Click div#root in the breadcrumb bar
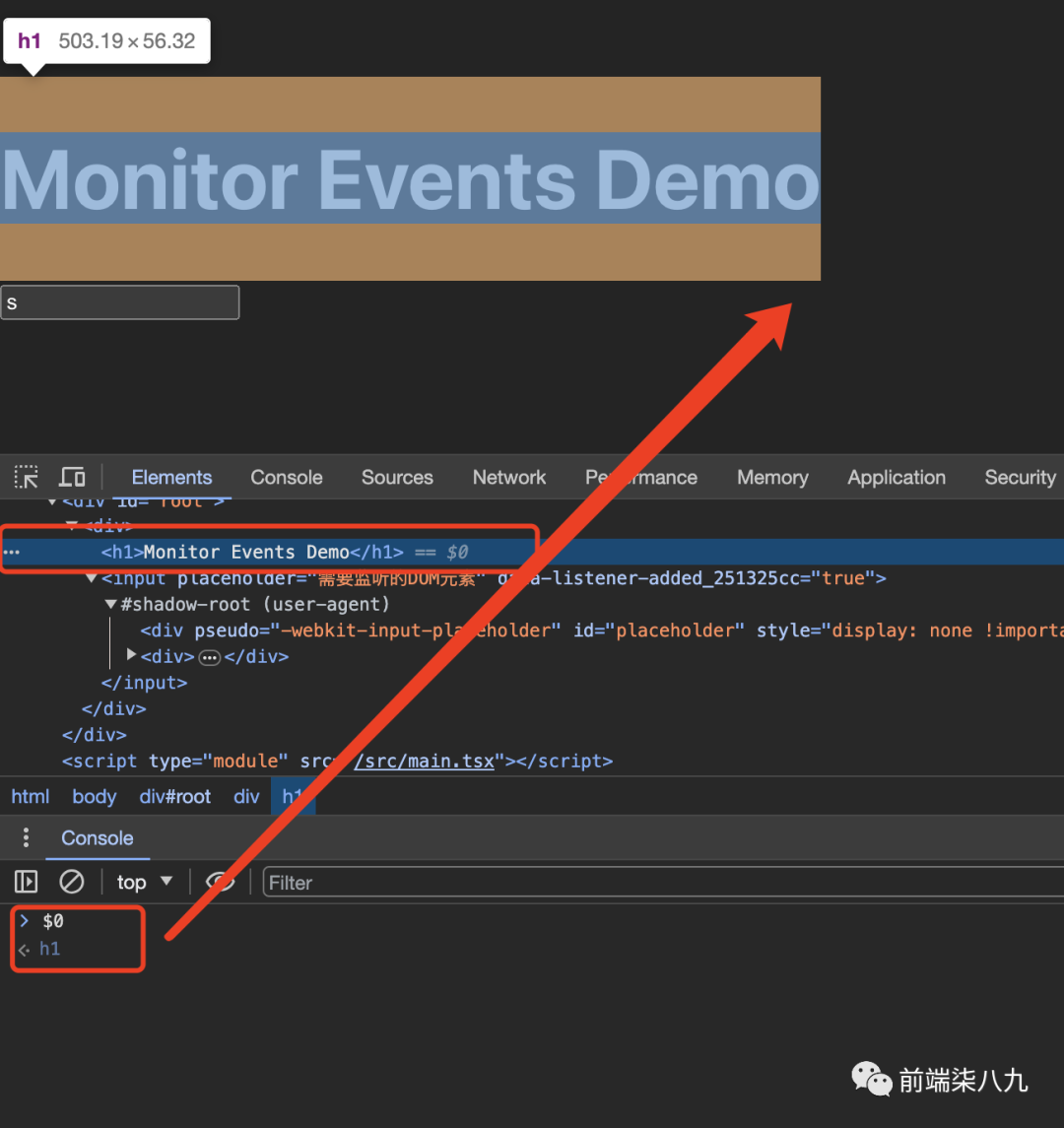Image resolution: width=1064 pixels, height=1128 pixels. pos(174,796)
